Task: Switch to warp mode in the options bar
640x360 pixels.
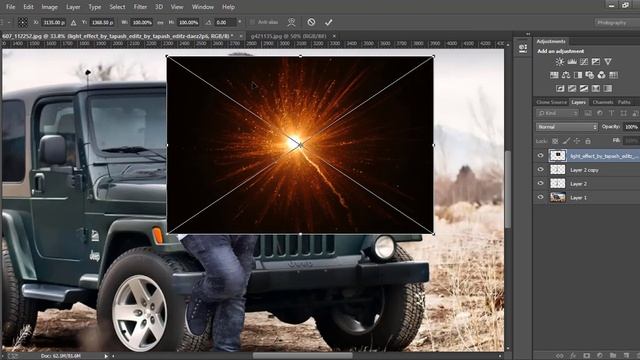Action: [291, 22]
